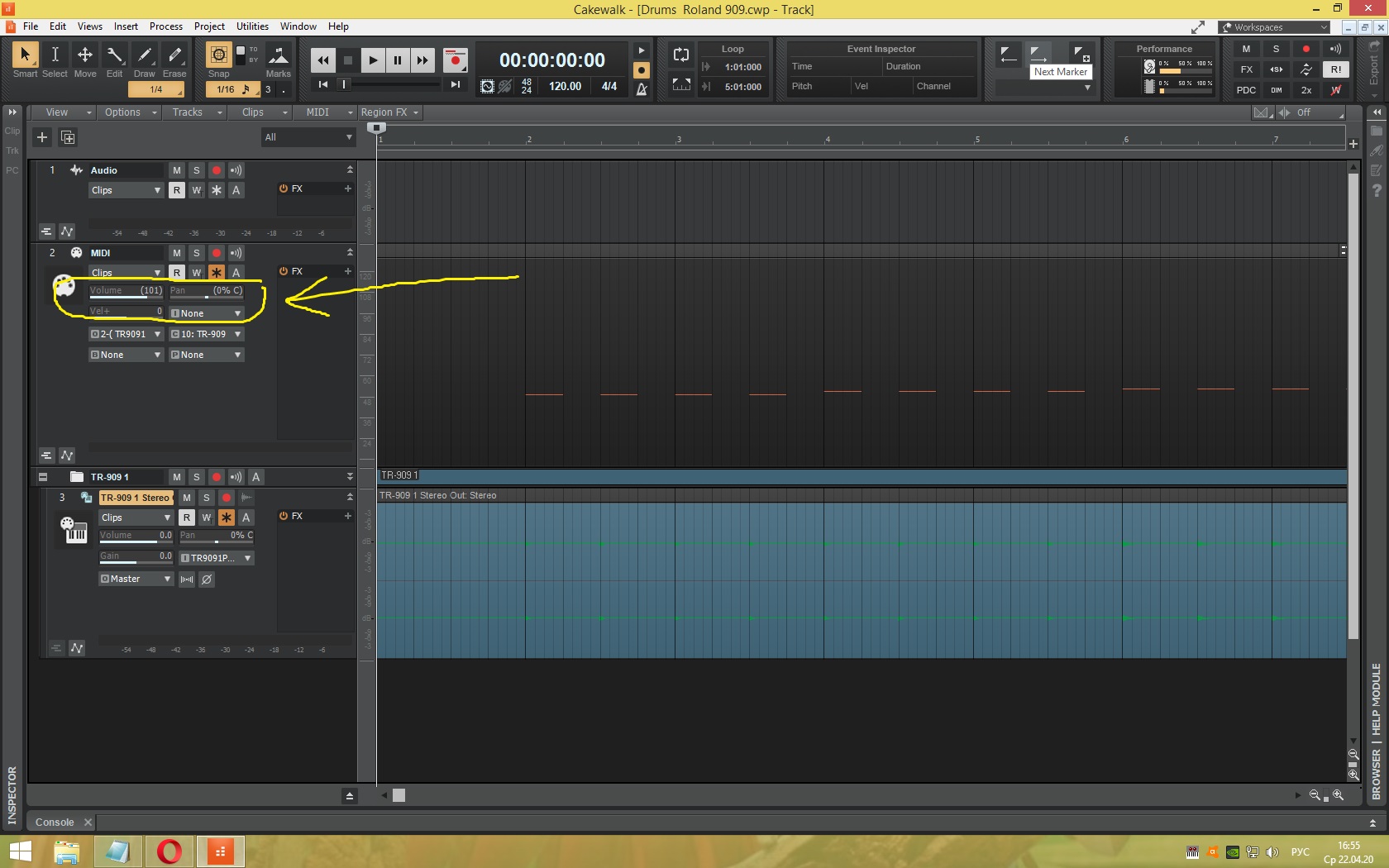The height and width of the screenshot is (868, 1389).
Task: Select the Select tool
Action: [55, 60]
